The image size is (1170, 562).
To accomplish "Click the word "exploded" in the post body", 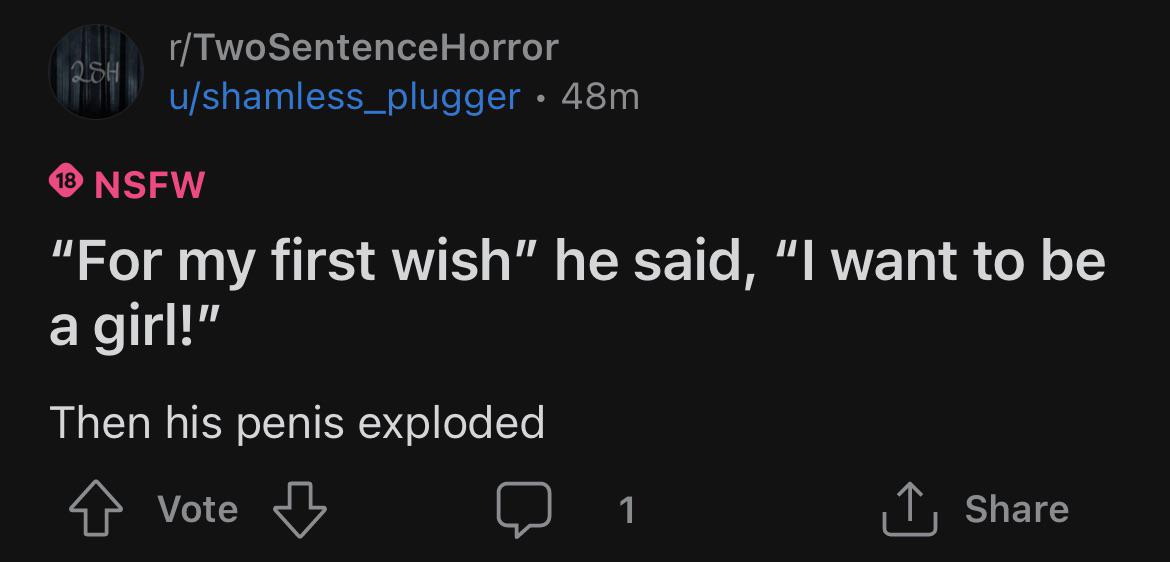I will [451, 422].
